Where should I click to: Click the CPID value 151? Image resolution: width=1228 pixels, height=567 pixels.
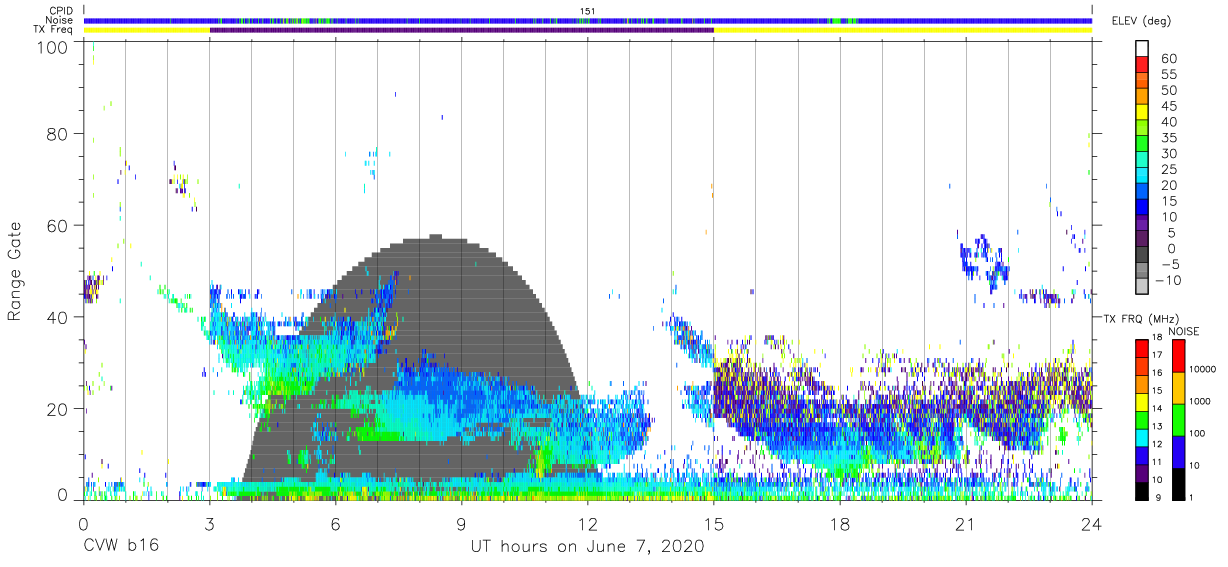[588, 11]
